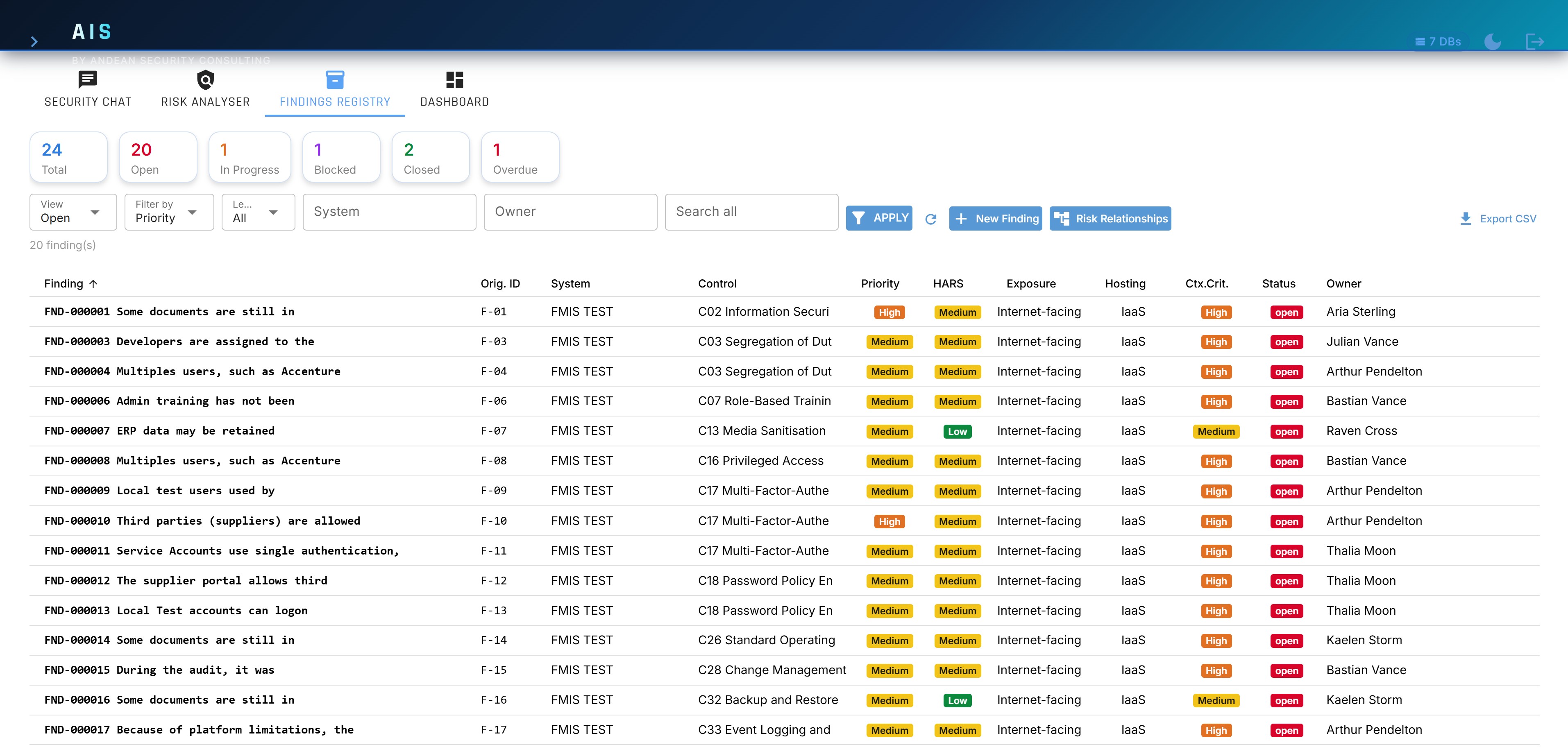The image size is (1568, 747).
Task: Expand the sidebar with the chevron arrow
Action: click(34, 41)
